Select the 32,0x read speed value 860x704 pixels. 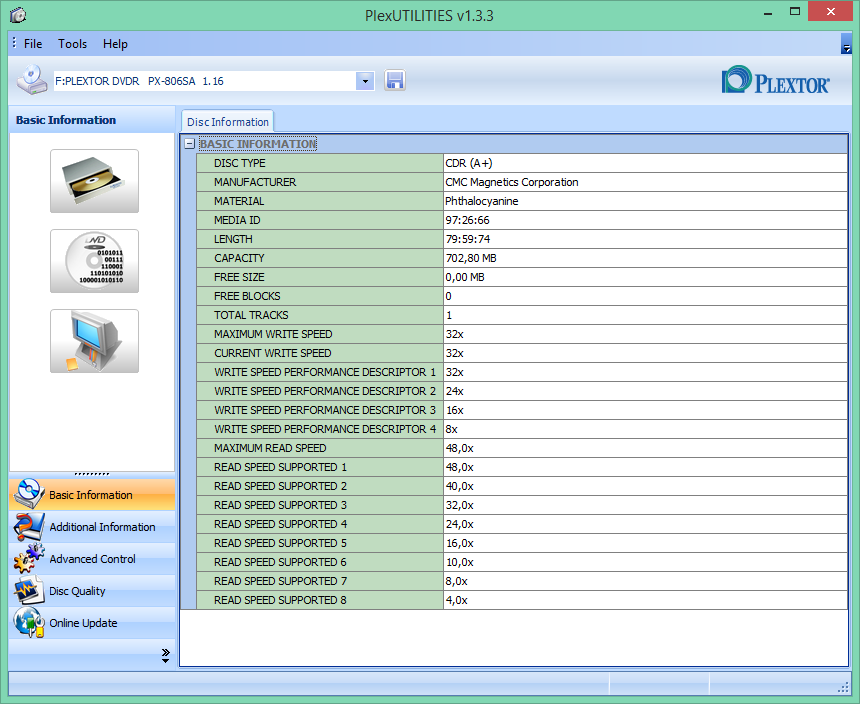(x=460, y=505)
